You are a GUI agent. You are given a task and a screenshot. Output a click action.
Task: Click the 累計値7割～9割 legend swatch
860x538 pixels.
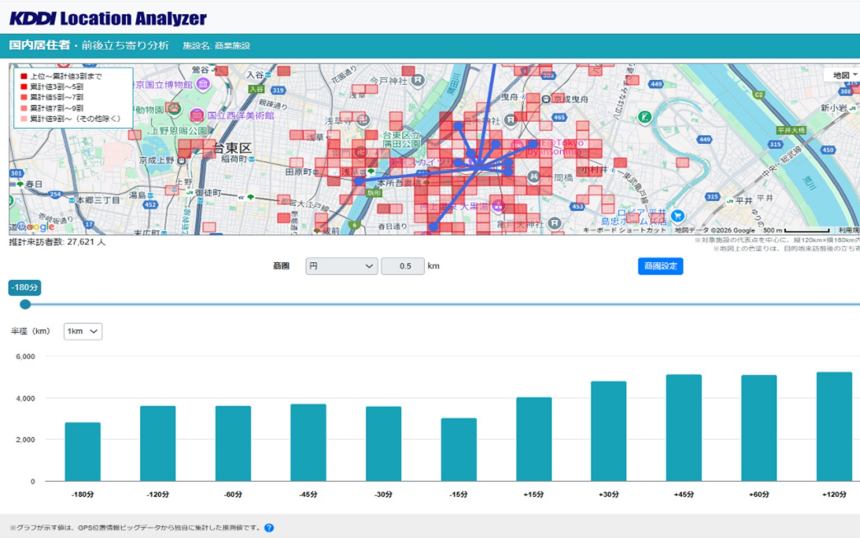(24, 108)
